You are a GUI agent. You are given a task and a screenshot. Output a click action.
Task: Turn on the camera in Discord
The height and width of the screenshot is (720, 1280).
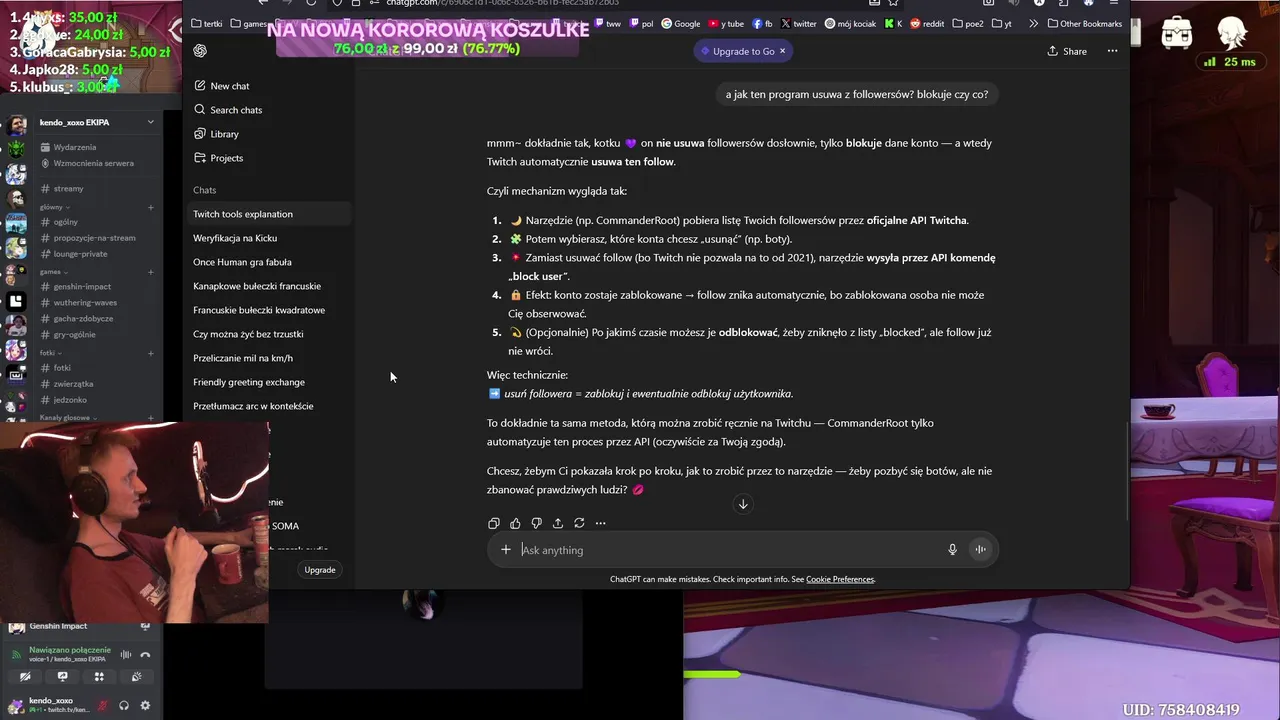click(25, 677)
